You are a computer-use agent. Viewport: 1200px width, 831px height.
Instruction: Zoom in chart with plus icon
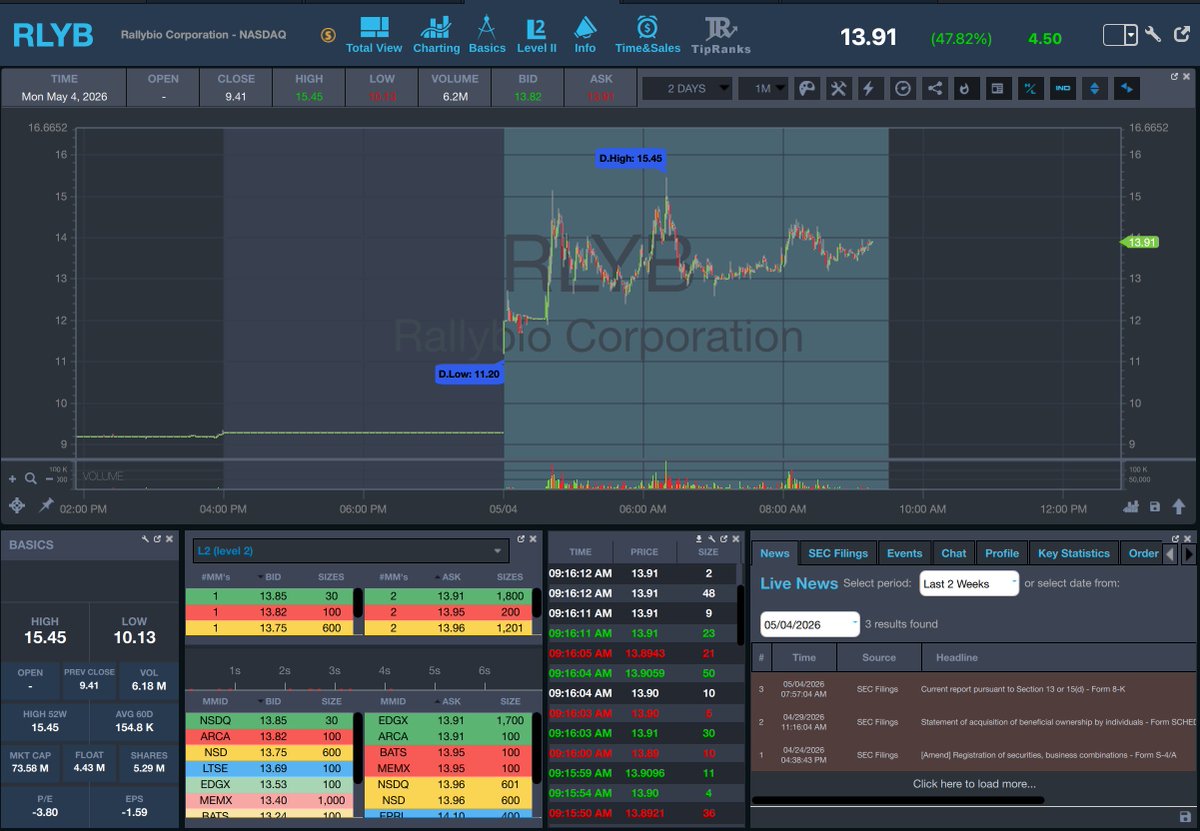(13, 478)
